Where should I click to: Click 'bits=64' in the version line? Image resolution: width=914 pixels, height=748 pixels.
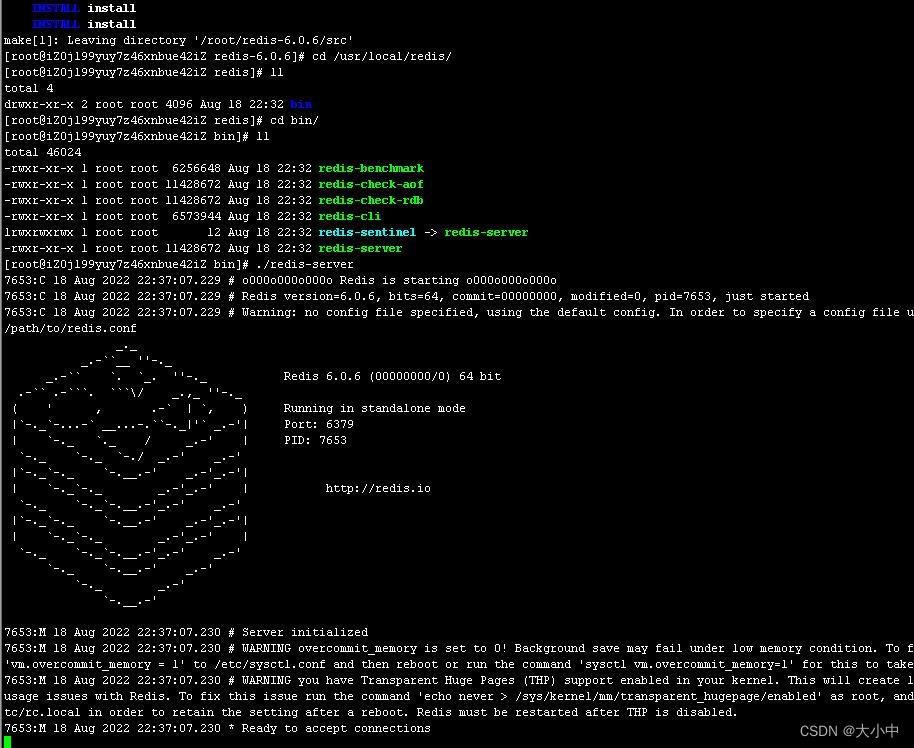click(x=413, y=296)
